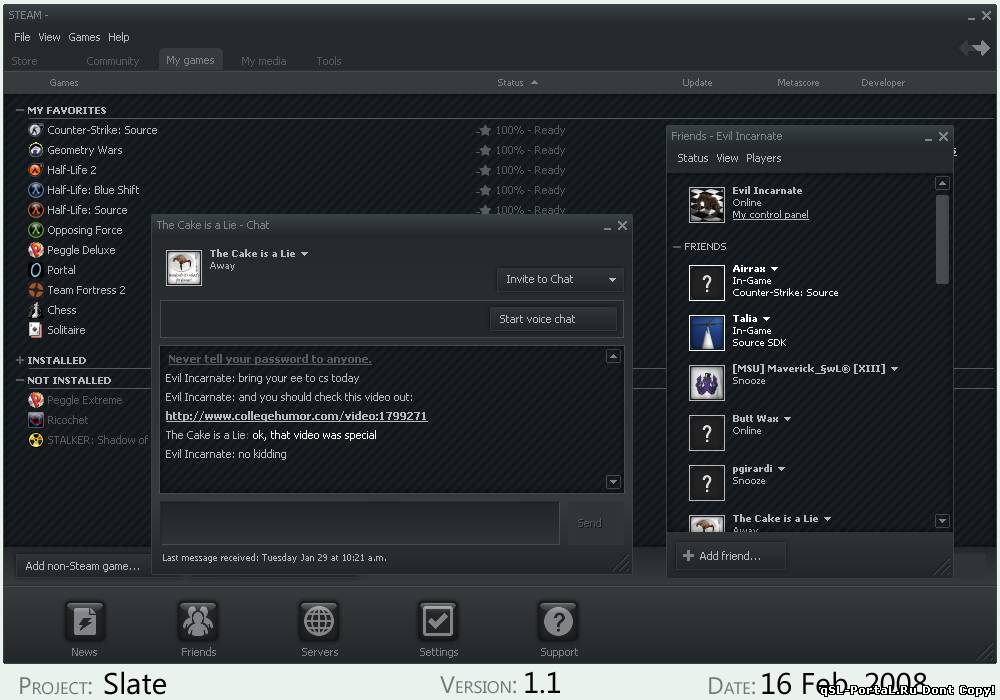The image size is (1000, 700).
Task: Click the Portal game icon
Action: click(x=36, y=270)
